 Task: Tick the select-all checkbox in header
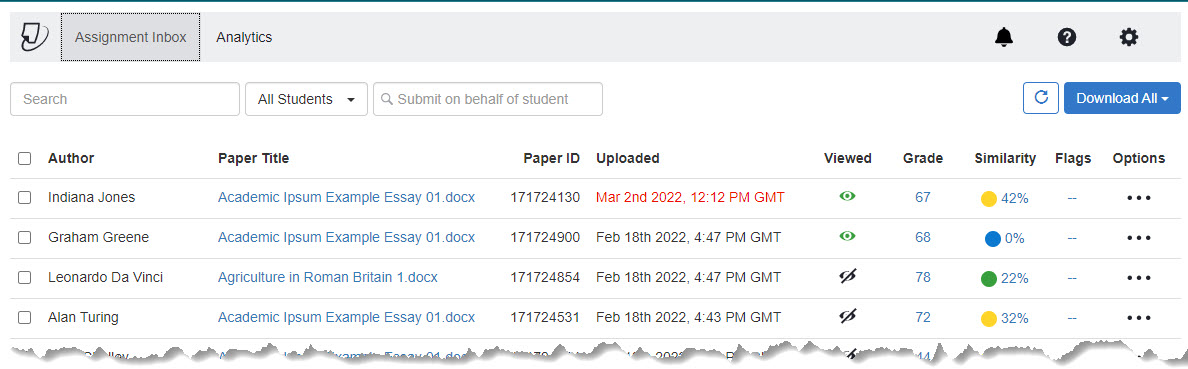pyautogui.click(x=24, y=158)
